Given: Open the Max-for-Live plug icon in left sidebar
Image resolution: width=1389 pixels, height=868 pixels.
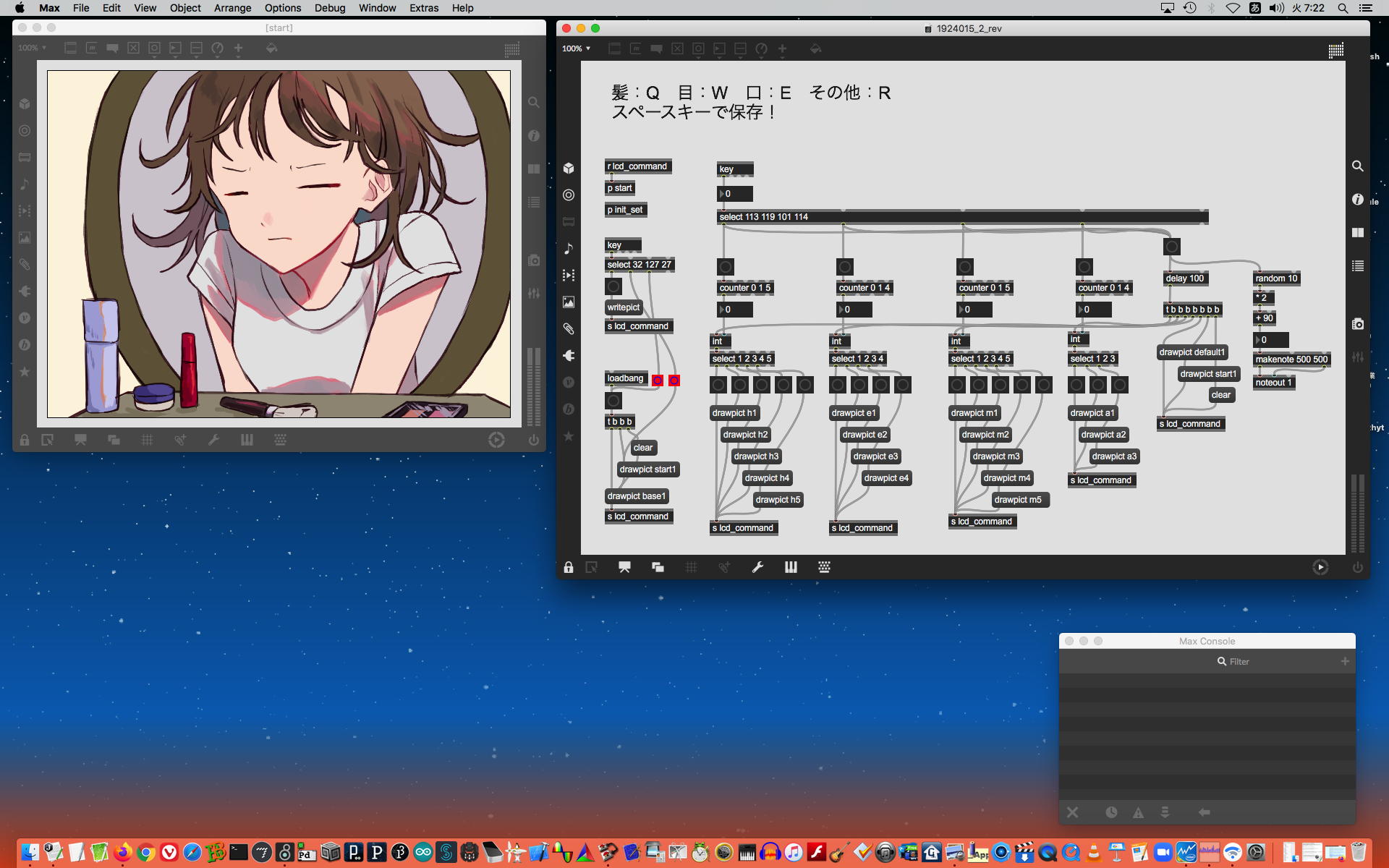Looking at the screenshot, I should click(x=569, y=355).
